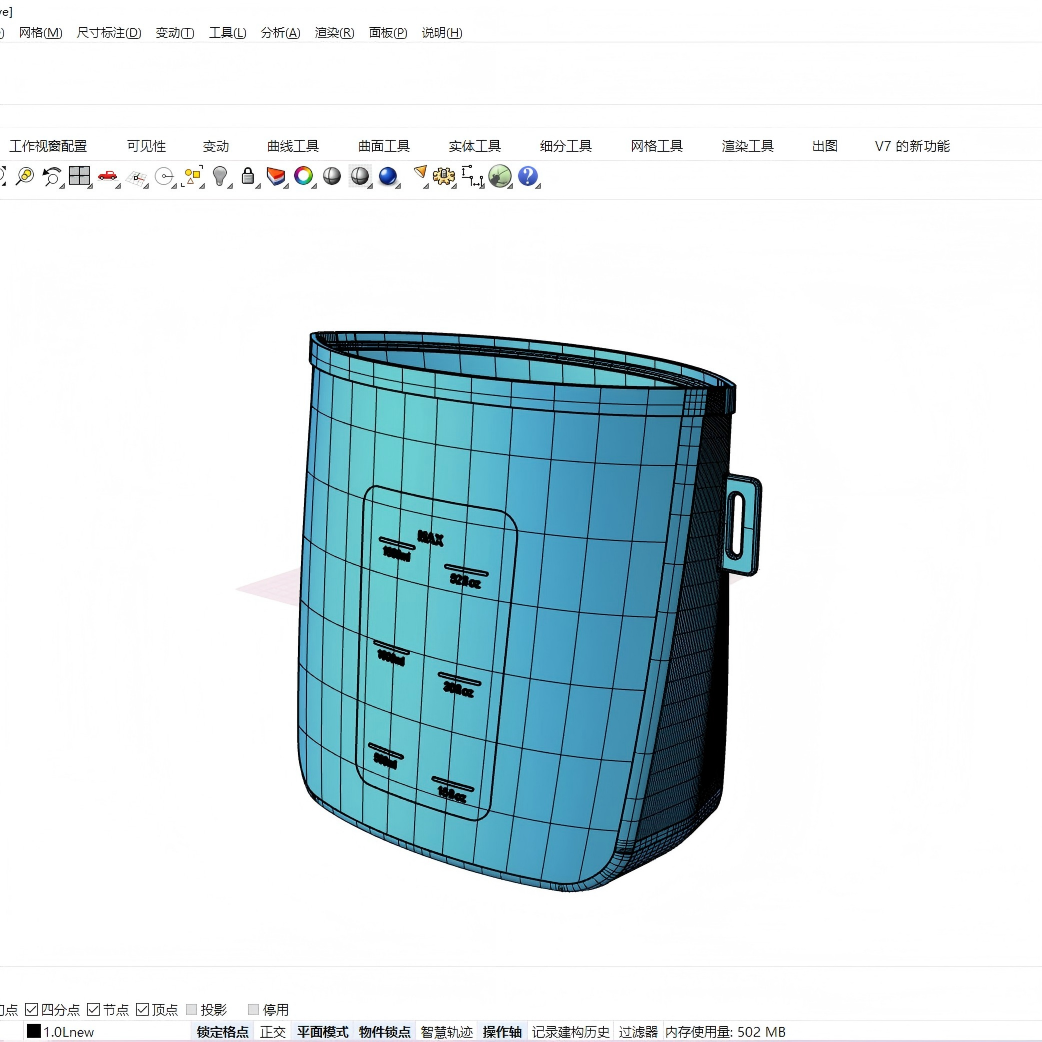Open the 分析(A) menu
This screenshot has width=1042, height=1042.
(x=280, y=33)
